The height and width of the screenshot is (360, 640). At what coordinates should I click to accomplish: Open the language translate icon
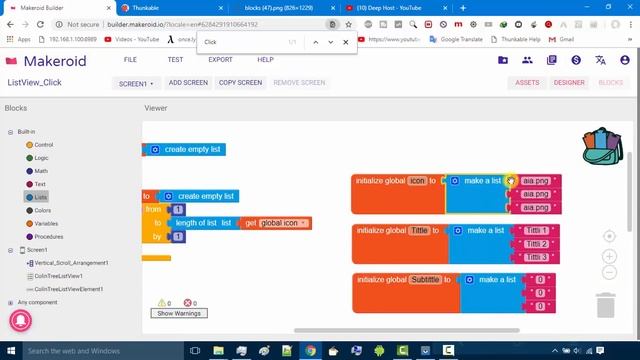pyautogui.click(x=600, y=60)
